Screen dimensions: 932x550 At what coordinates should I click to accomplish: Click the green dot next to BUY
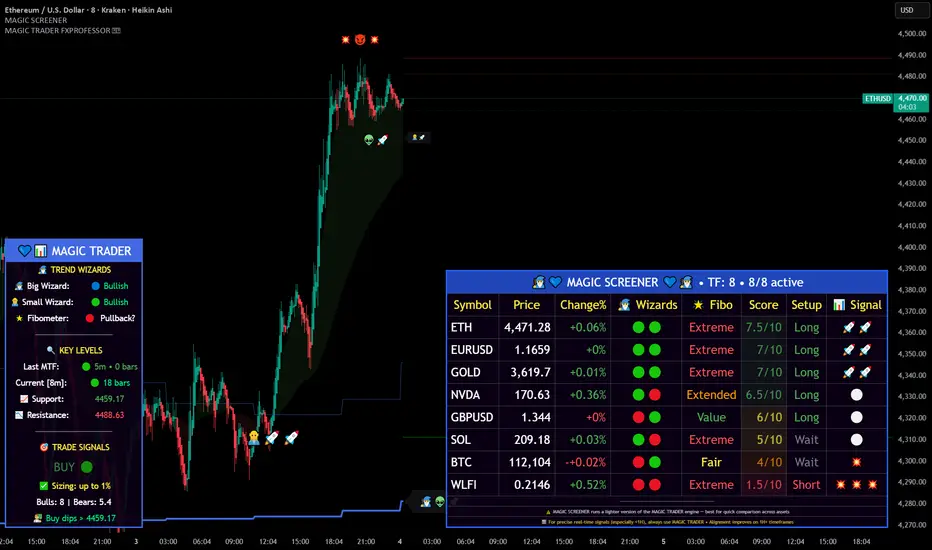pyautogui.click(x=87, y=467)
